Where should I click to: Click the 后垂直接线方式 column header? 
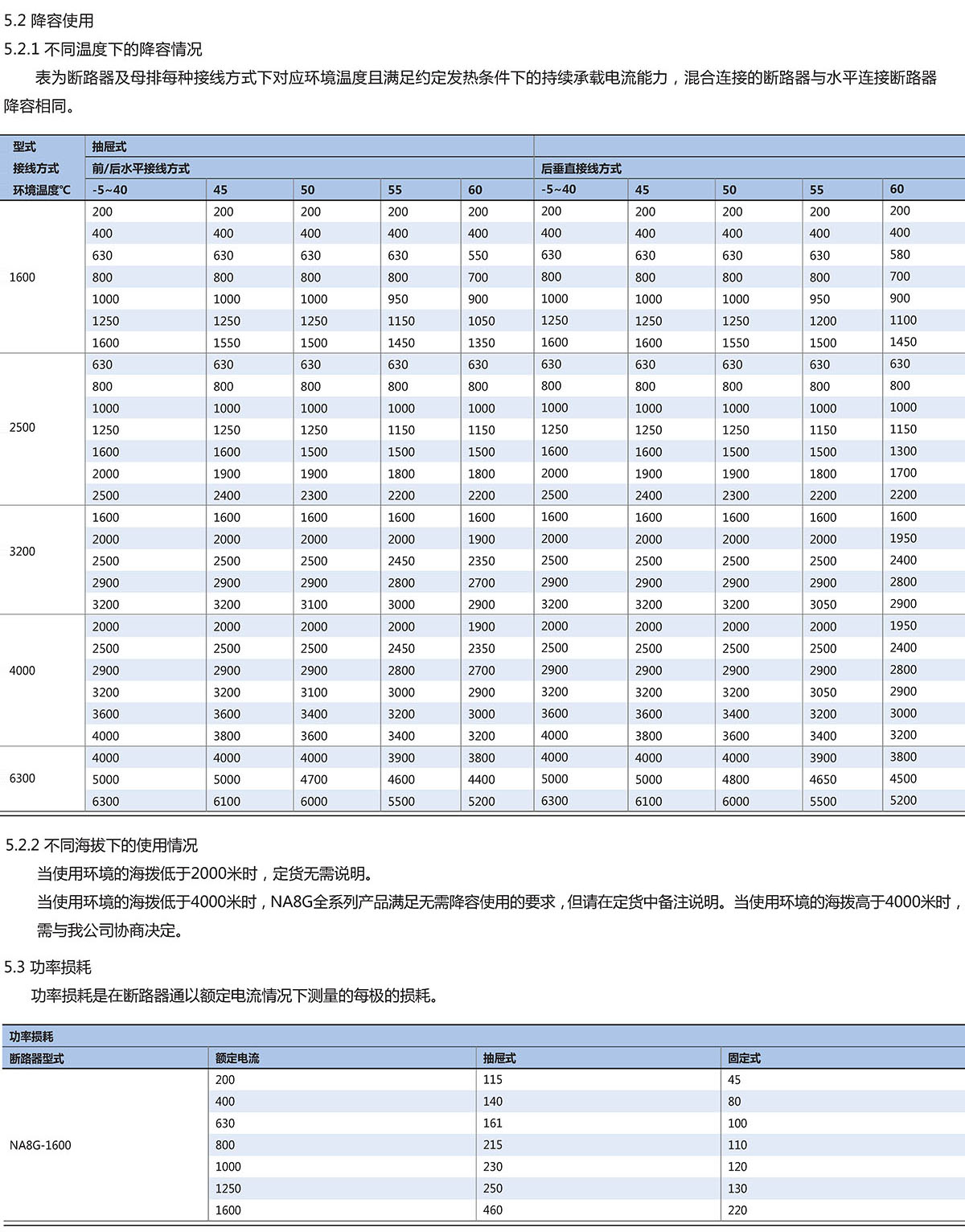coord(581,169)
